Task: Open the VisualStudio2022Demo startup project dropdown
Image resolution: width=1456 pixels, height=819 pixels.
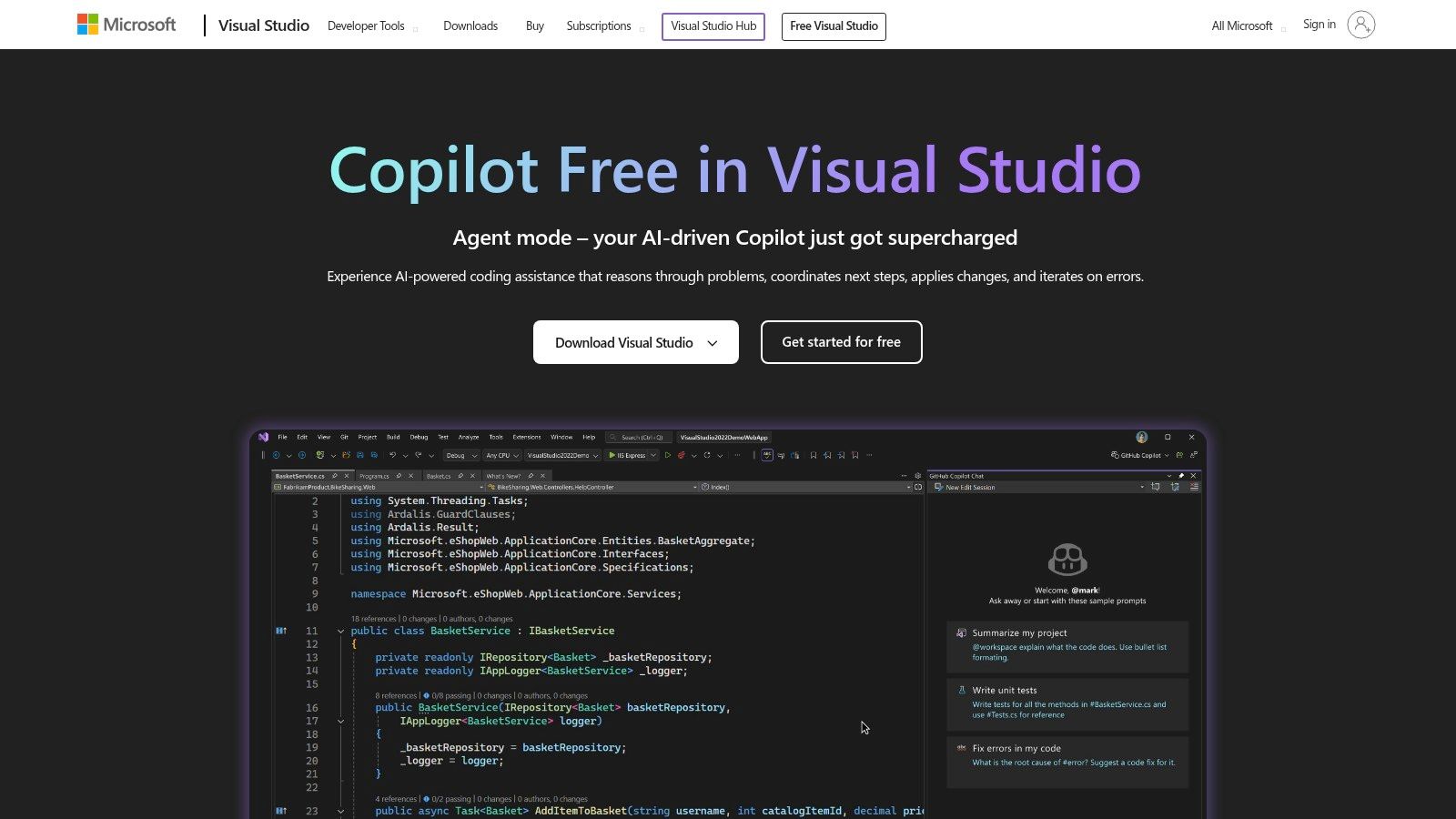Action: [563, 455]
